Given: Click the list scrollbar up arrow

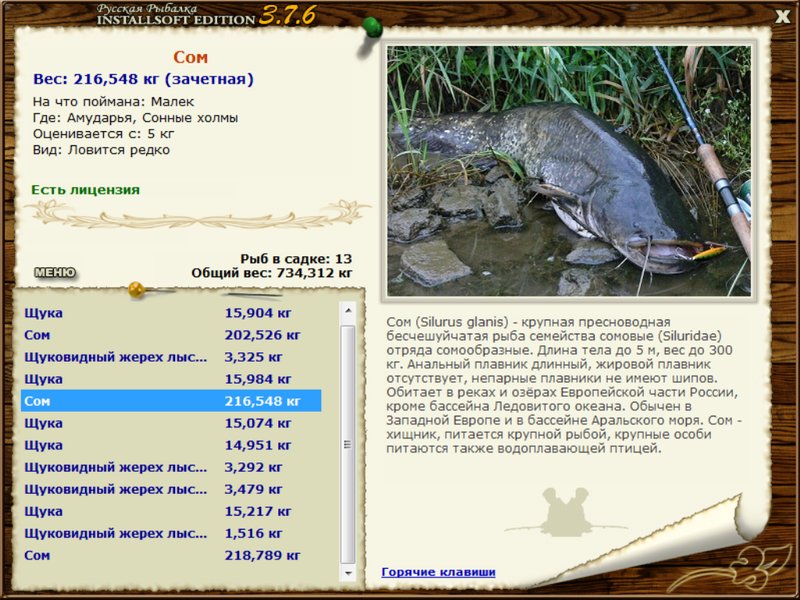Looking at the screenshot, I should (348, 310).
